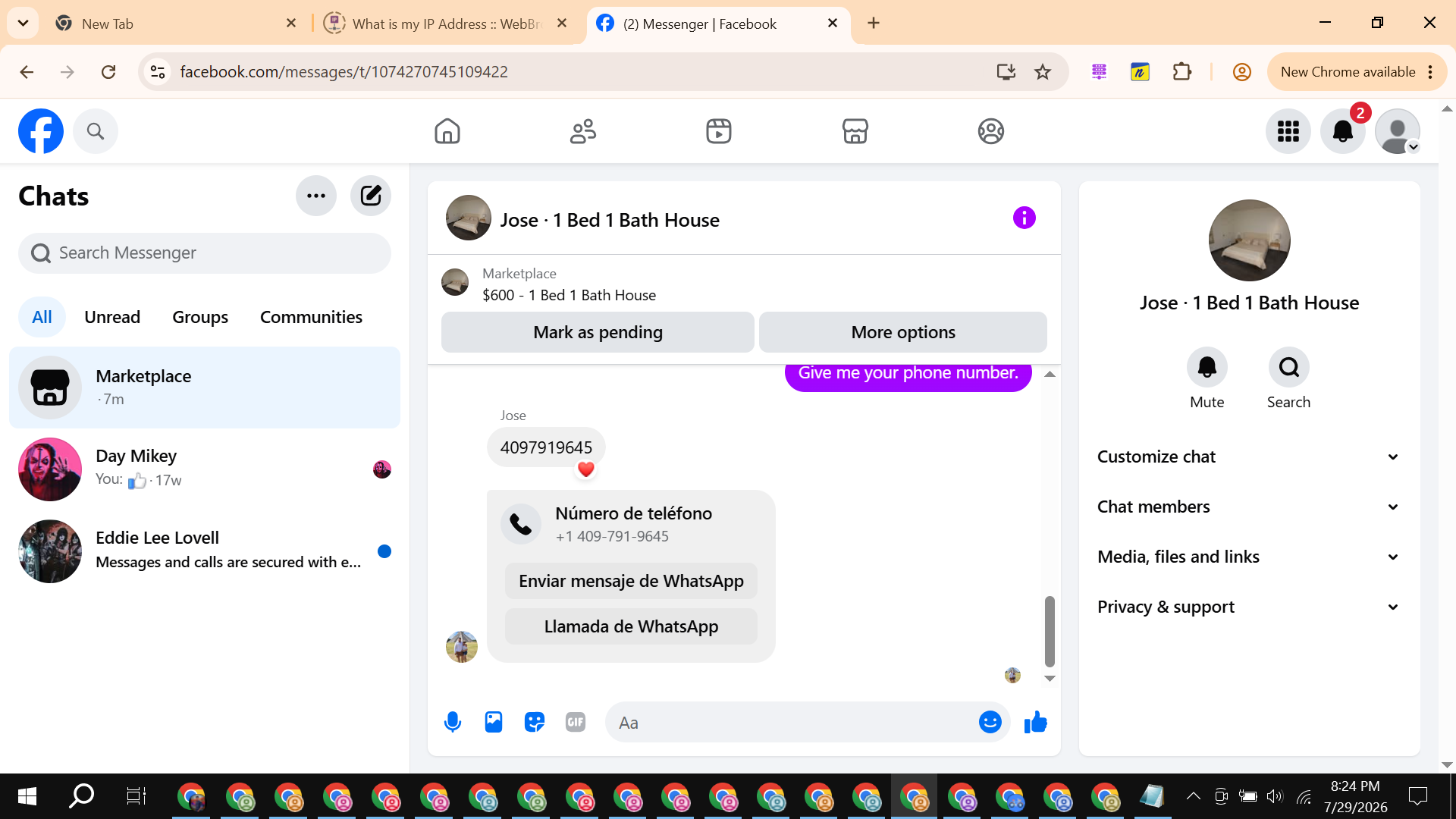Open the emoji picker smiley icon
This screenshot has width=1456, height=819.
click(x=990, y=722)
